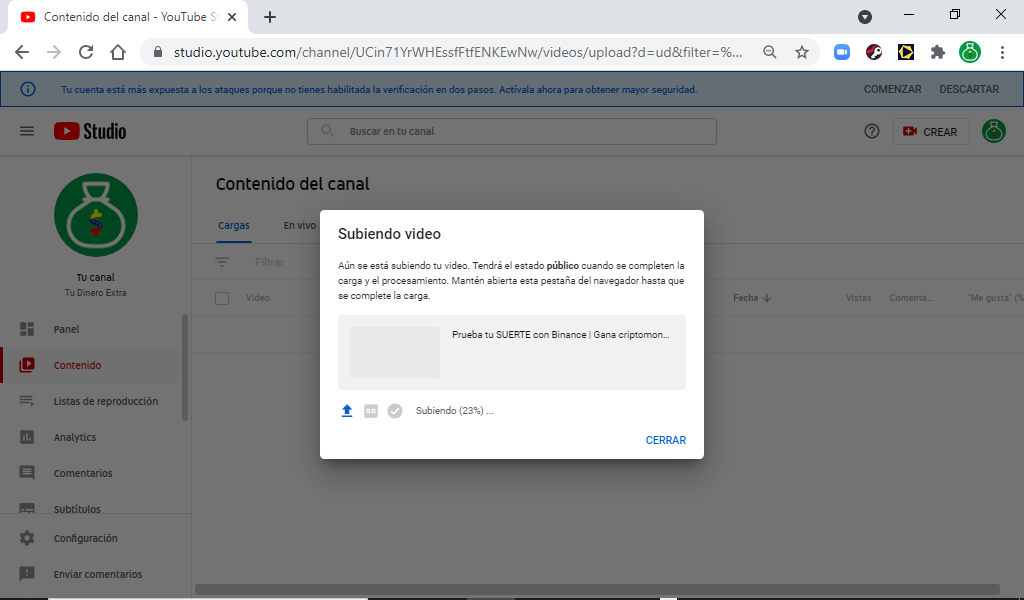This screenshot has width=1024, height=600.
Task: Sort by Fecha column arrow
Action: [767, 298]
